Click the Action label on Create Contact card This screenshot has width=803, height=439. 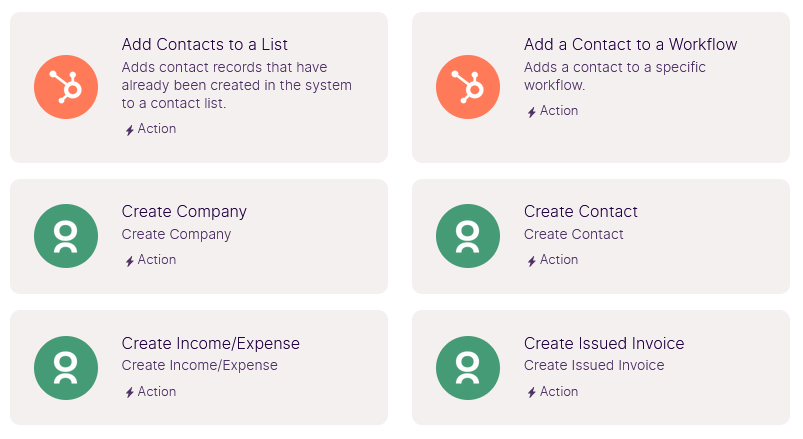tap(559, 260)
